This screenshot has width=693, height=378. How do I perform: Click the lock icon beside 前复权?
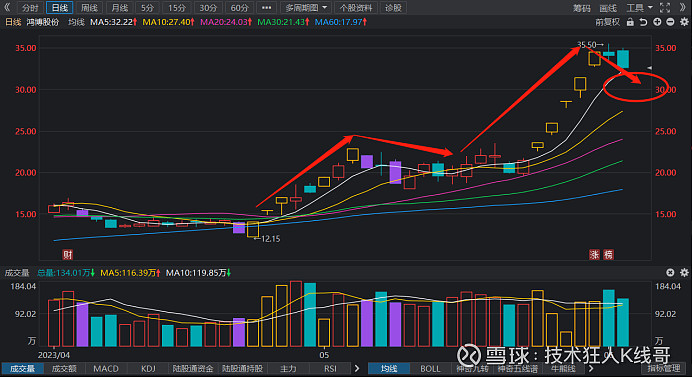pyautogui.click(x=630, y=22)
